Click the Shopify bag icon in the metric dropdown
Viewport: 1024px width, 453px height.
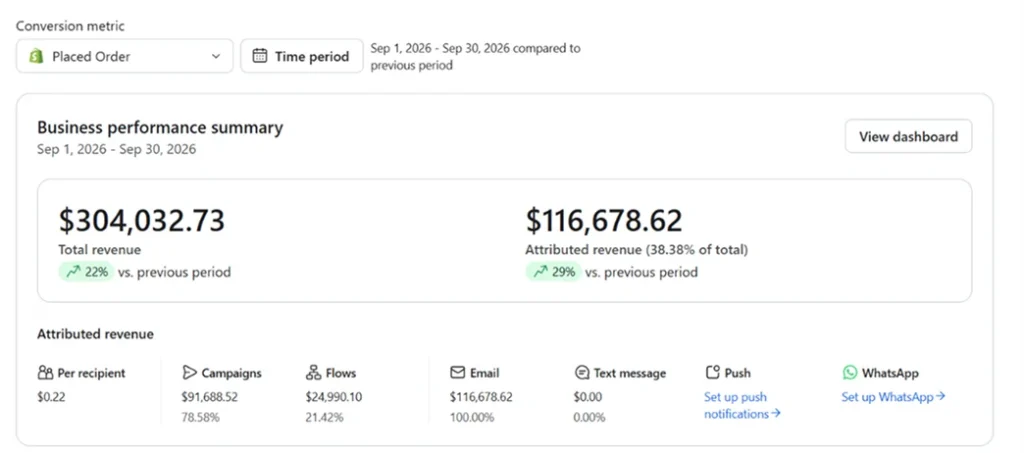point(36,56)
